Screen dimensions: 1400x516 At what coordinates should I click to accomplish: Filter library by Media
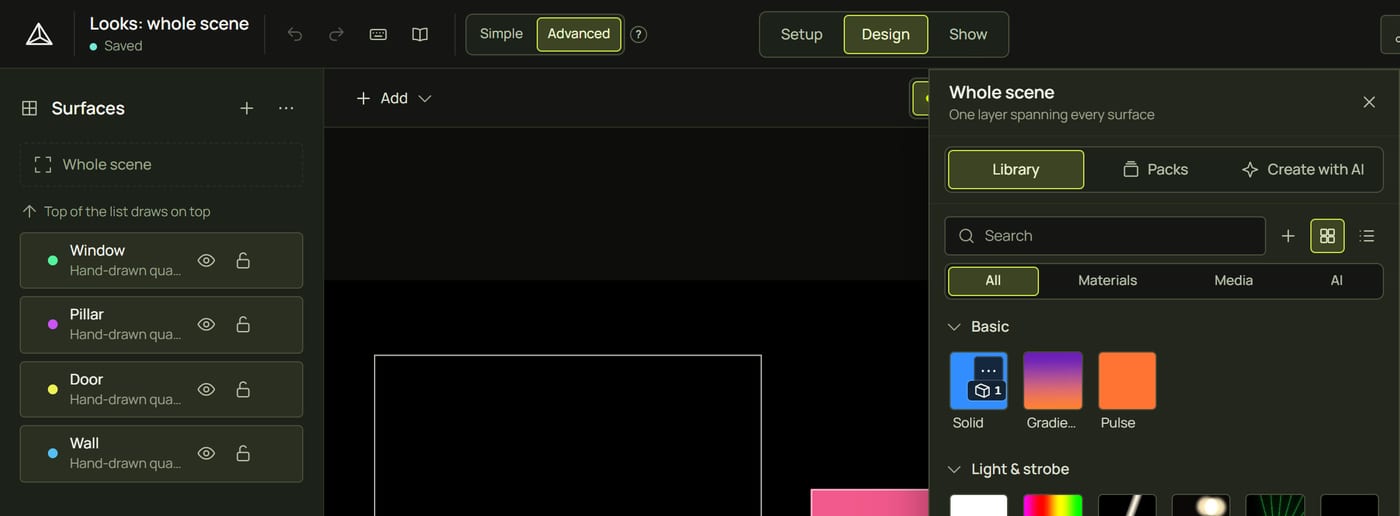pyautogui.click(x=1234, y=281)
